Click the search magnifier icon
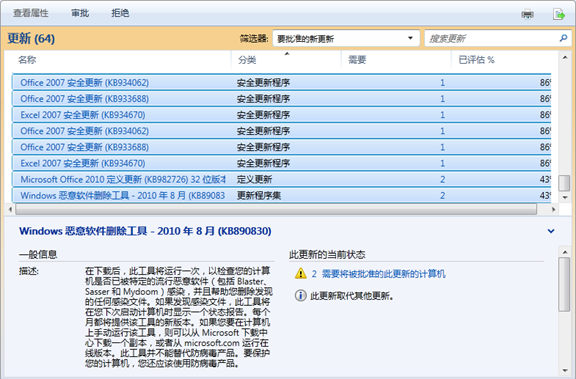The width and height of the screenshot is (576, 379). pyautogui.click(x=563, y=38)
